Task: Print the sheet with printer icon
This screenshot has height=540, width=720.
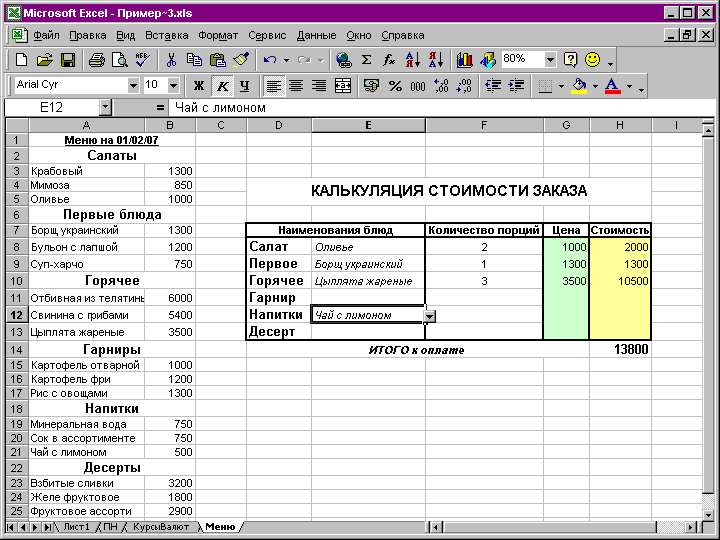Action: 96,60
